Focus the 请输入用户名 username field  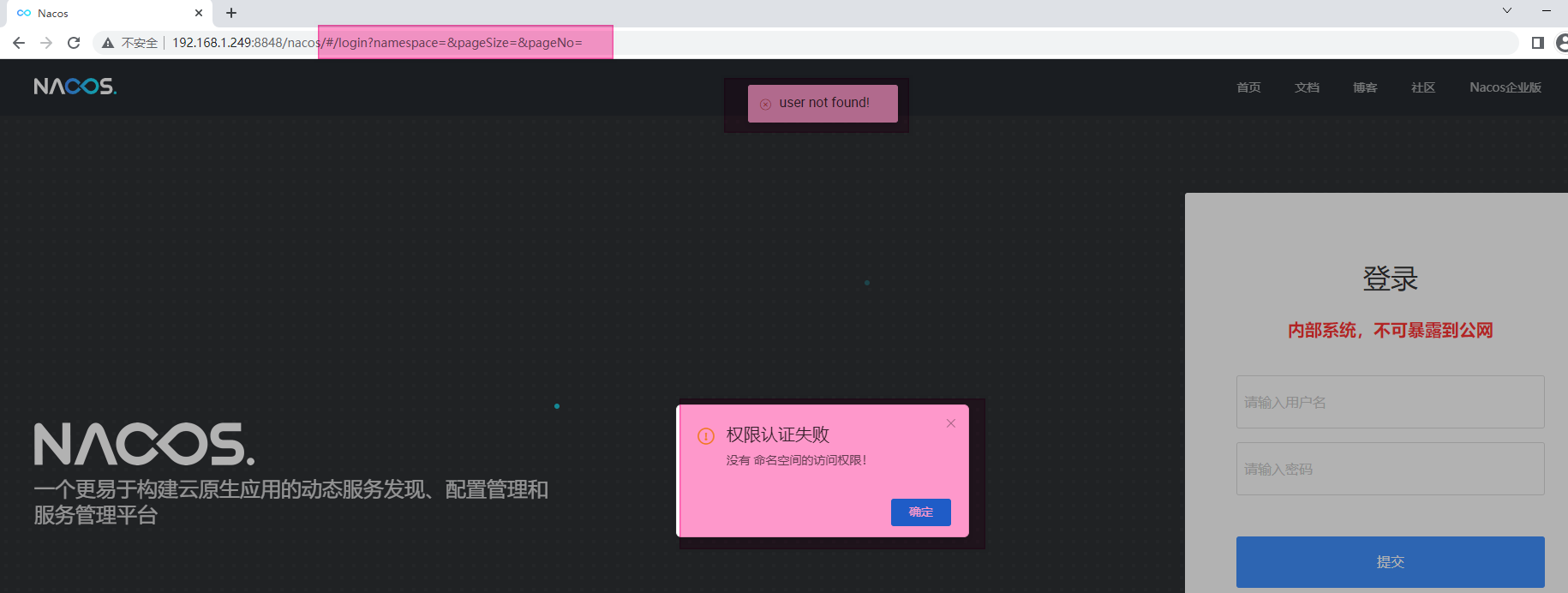[1390, 402]
